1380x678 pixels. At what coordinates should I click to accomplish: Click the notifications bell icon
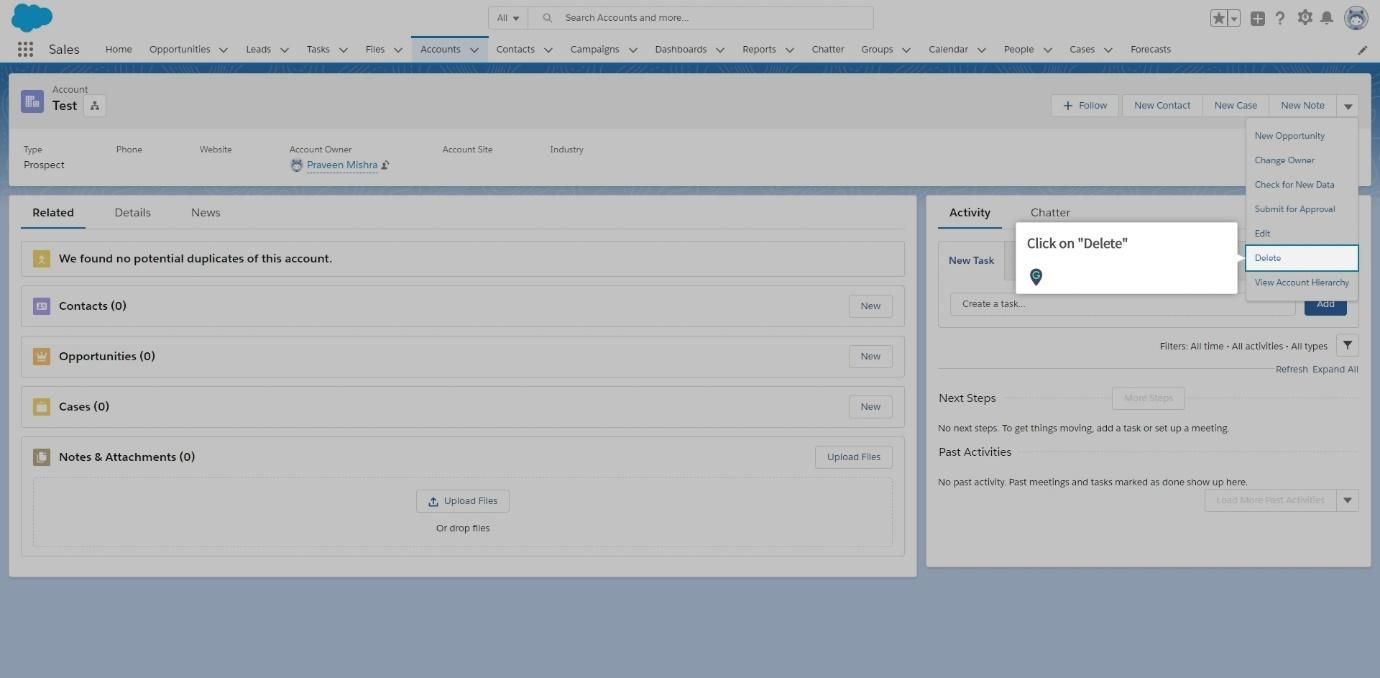1327,18
